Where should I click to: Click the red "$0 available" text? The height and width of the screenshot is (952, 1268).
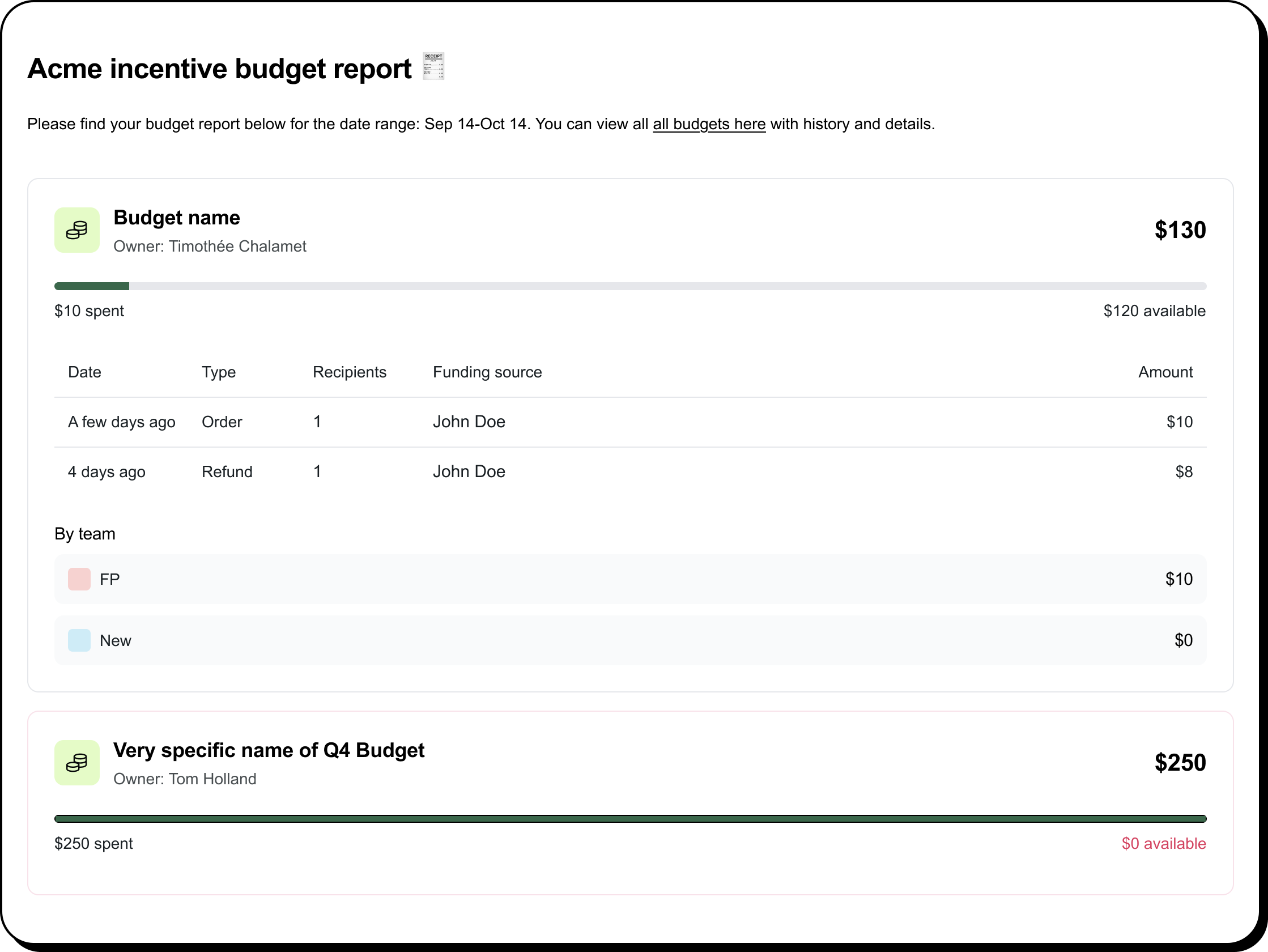tap(1163, 844)
